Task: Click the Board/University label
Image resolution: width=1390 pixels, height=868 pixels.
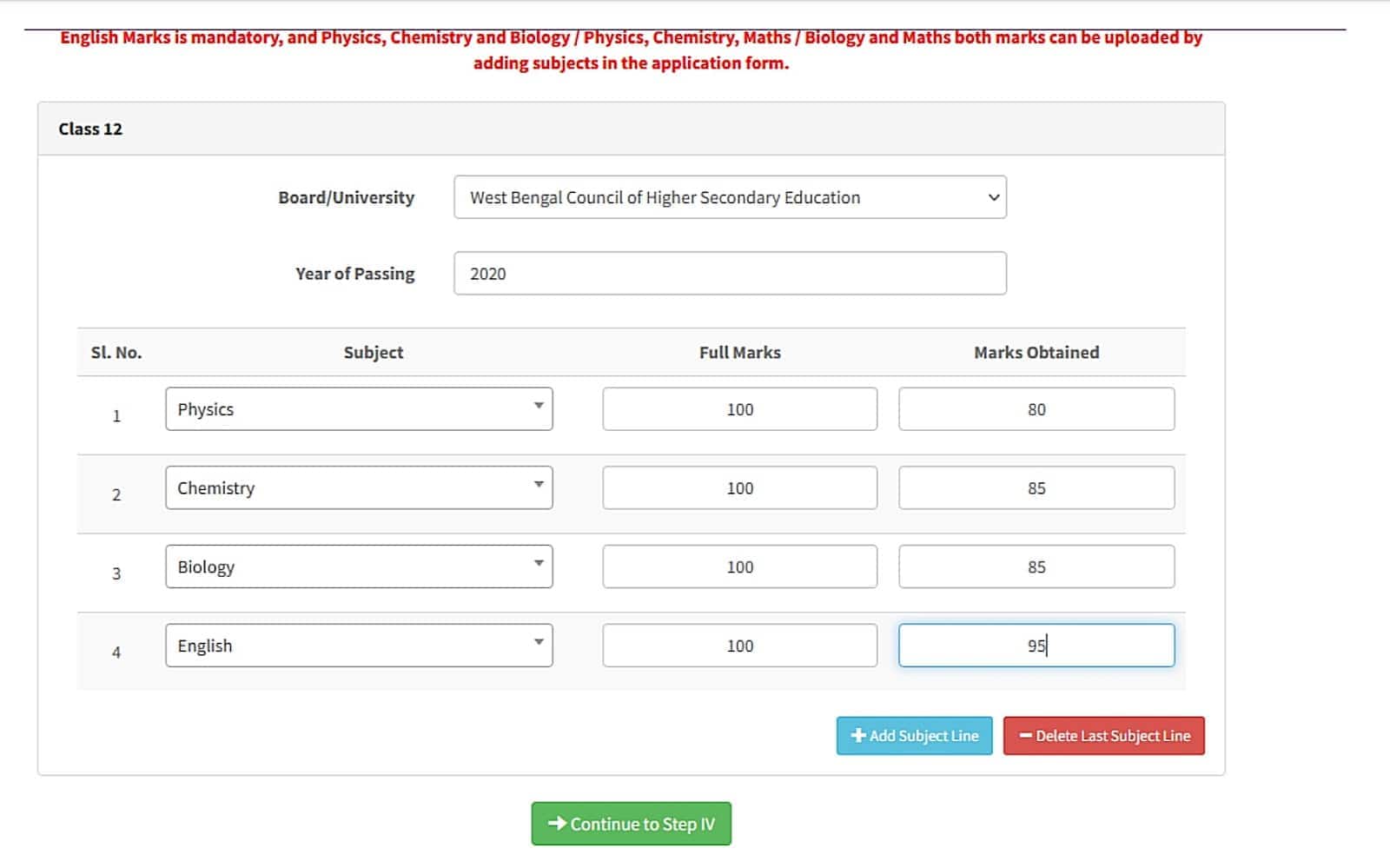Action: (x=346, y=197)
